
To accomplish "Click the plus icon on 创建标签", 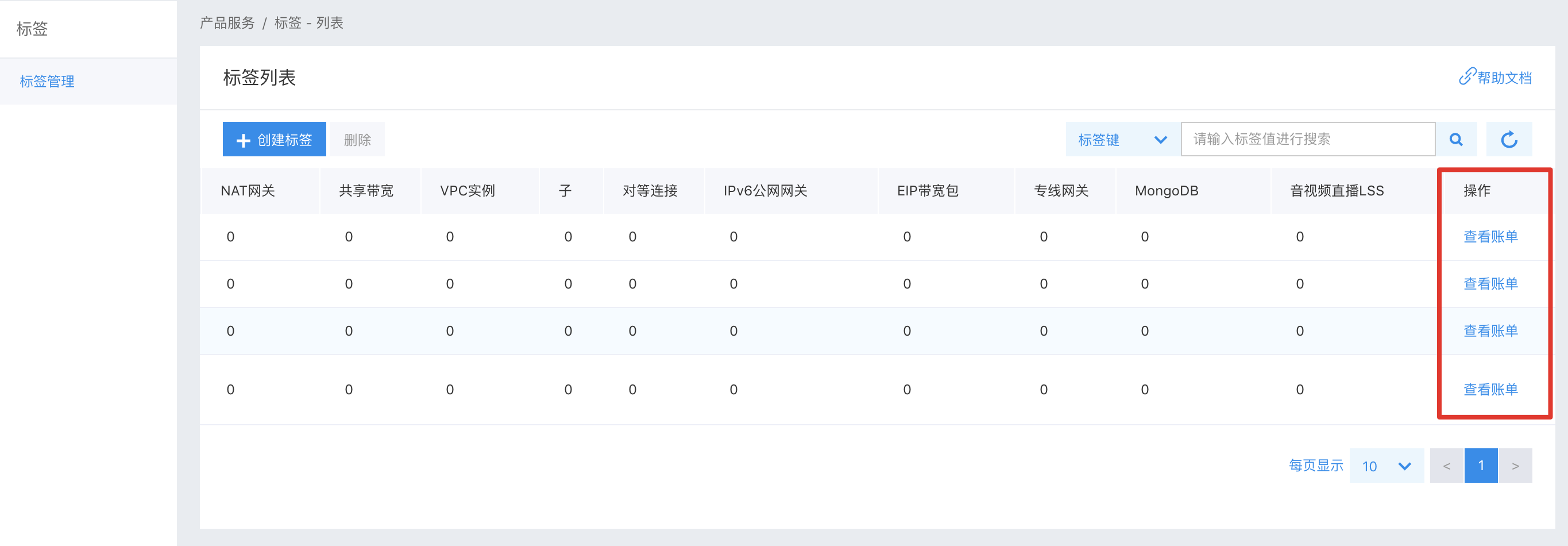I will [243, 140].
